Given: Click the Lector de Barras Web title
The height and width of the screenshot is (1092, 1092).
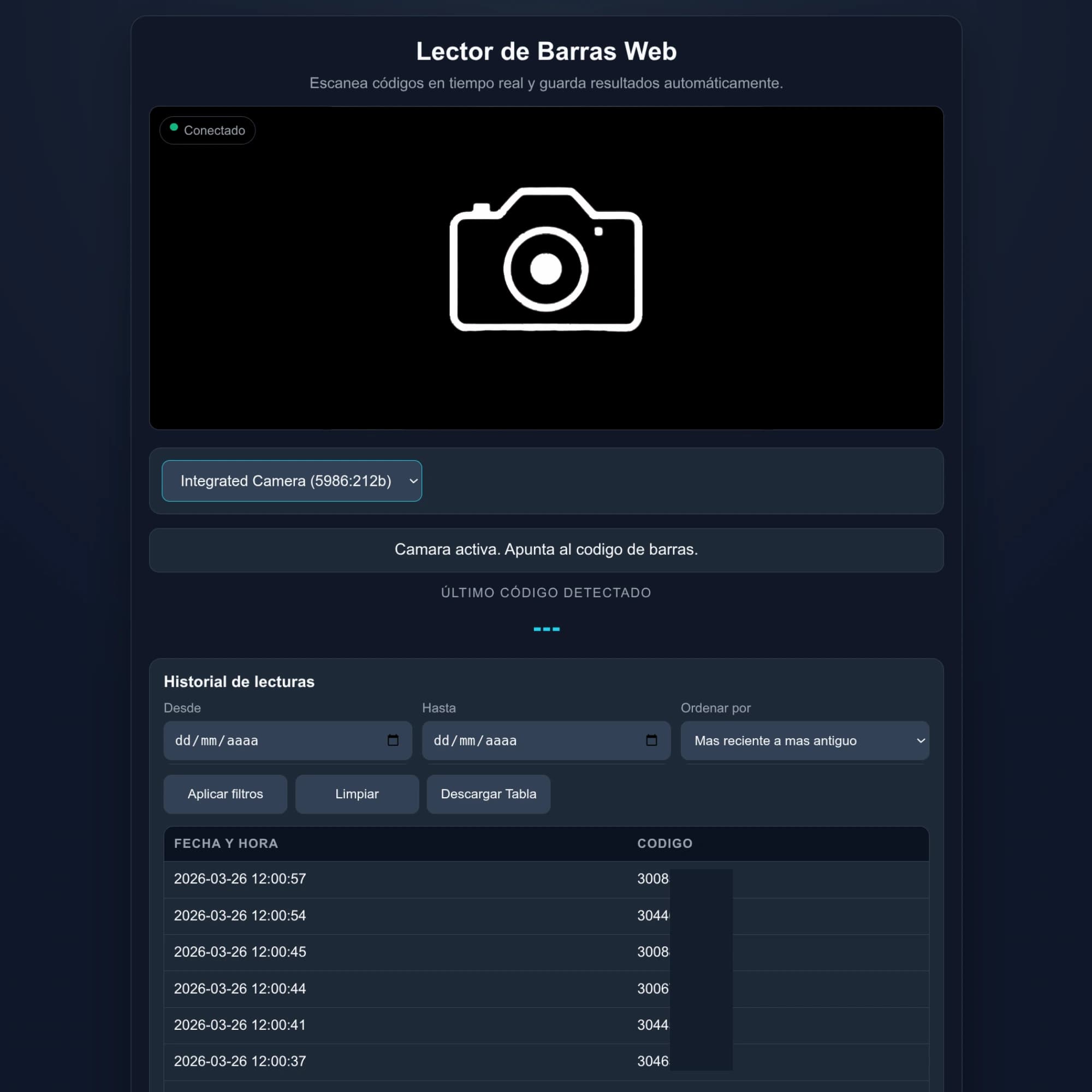Looking at the screenshot, I should (546, 51).
